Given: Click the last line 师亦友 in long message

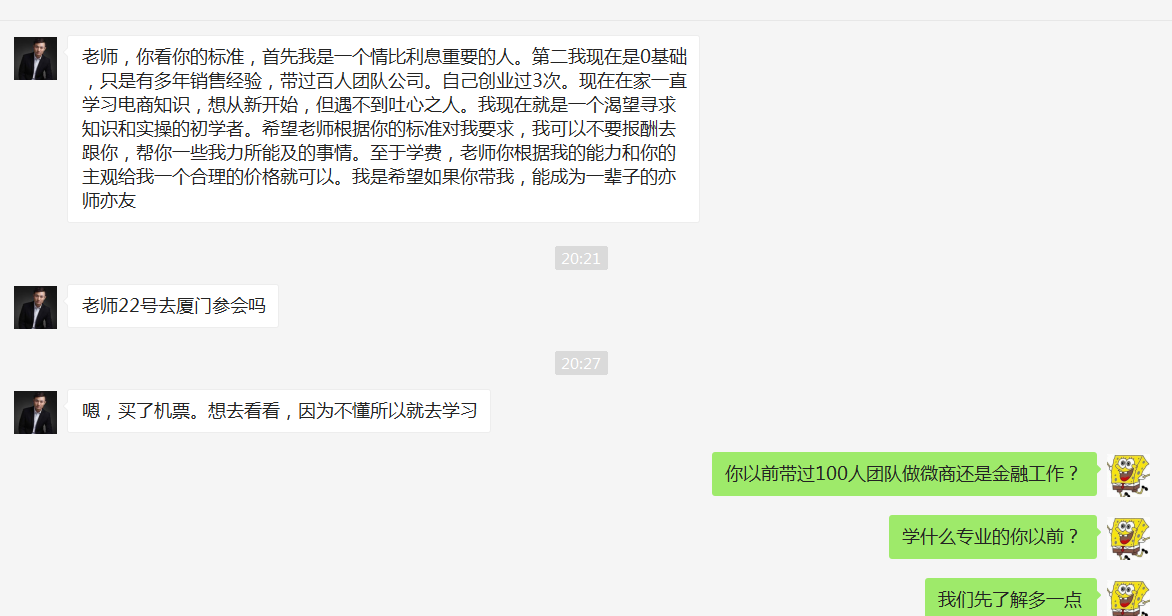Looking at the screenshot, I should pyautogui.click(x=109, y=200).
